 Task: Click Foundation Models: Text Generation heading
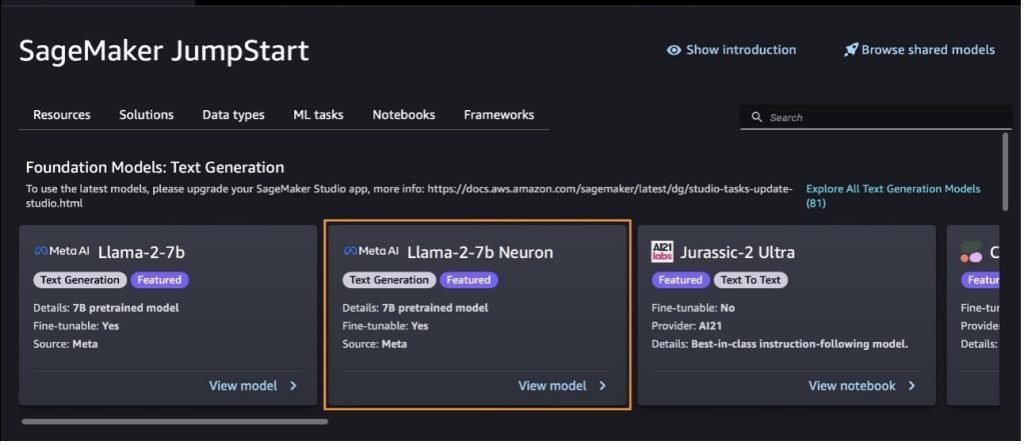(155, 167)
